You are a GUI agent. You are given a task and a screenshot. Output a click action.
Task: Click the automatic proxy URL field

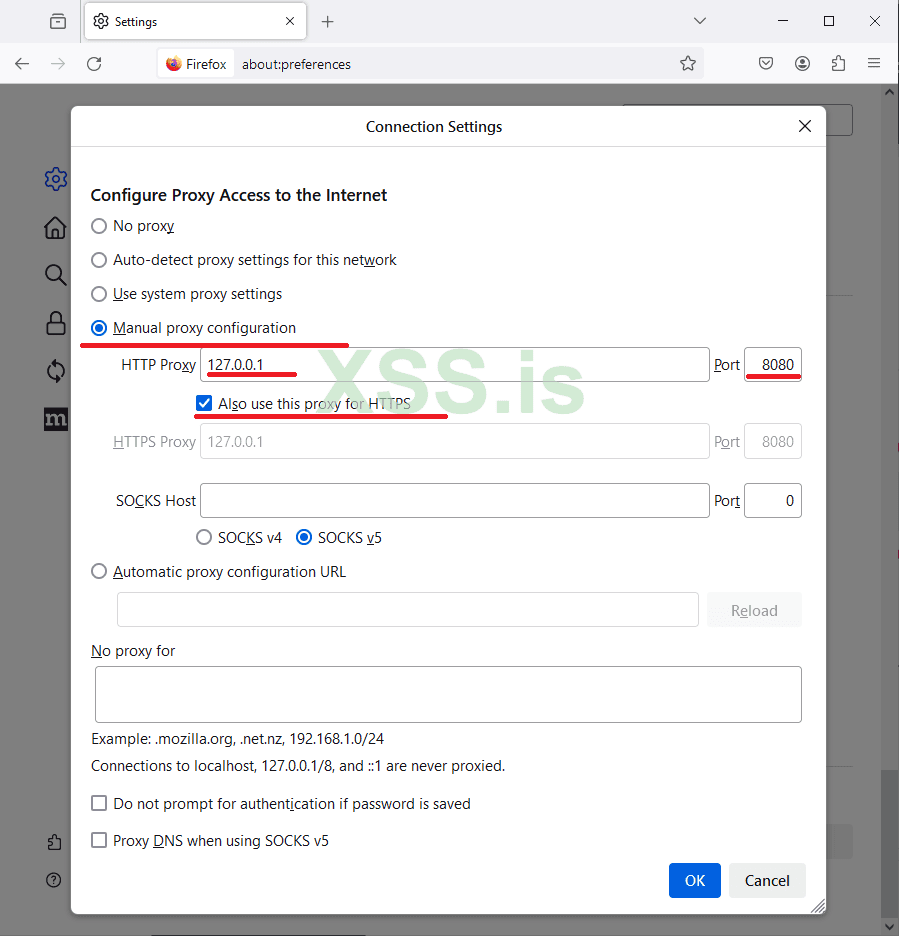click(408, 609)
